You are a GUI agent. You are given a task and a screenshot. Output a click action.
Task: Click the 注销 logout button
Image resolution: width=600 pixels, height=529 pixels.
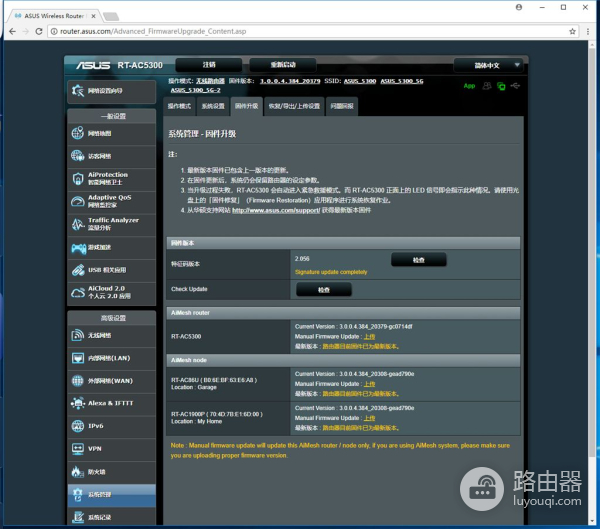209,65
